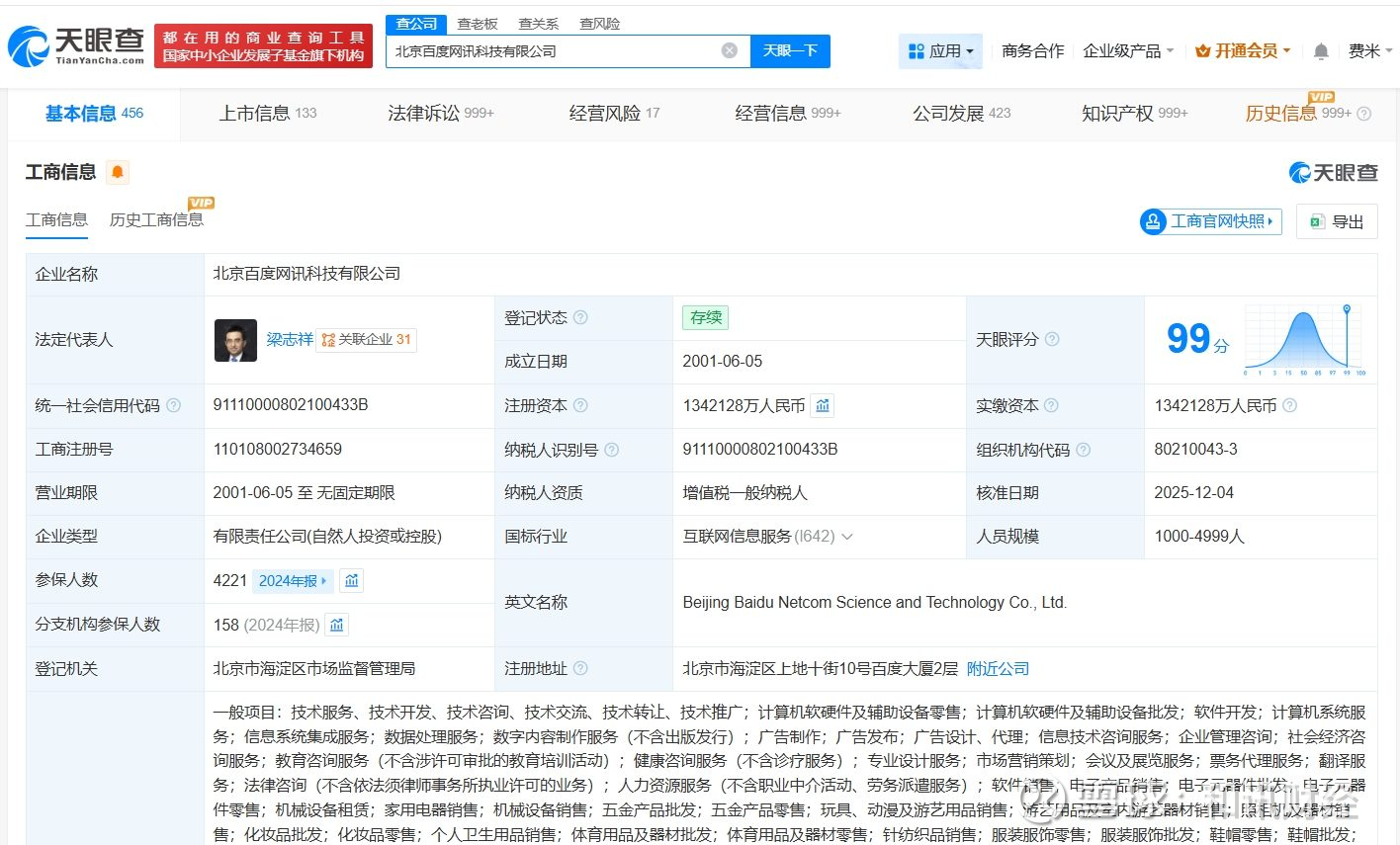Select the 查老板 search mode tab

[x=478, y=24]
